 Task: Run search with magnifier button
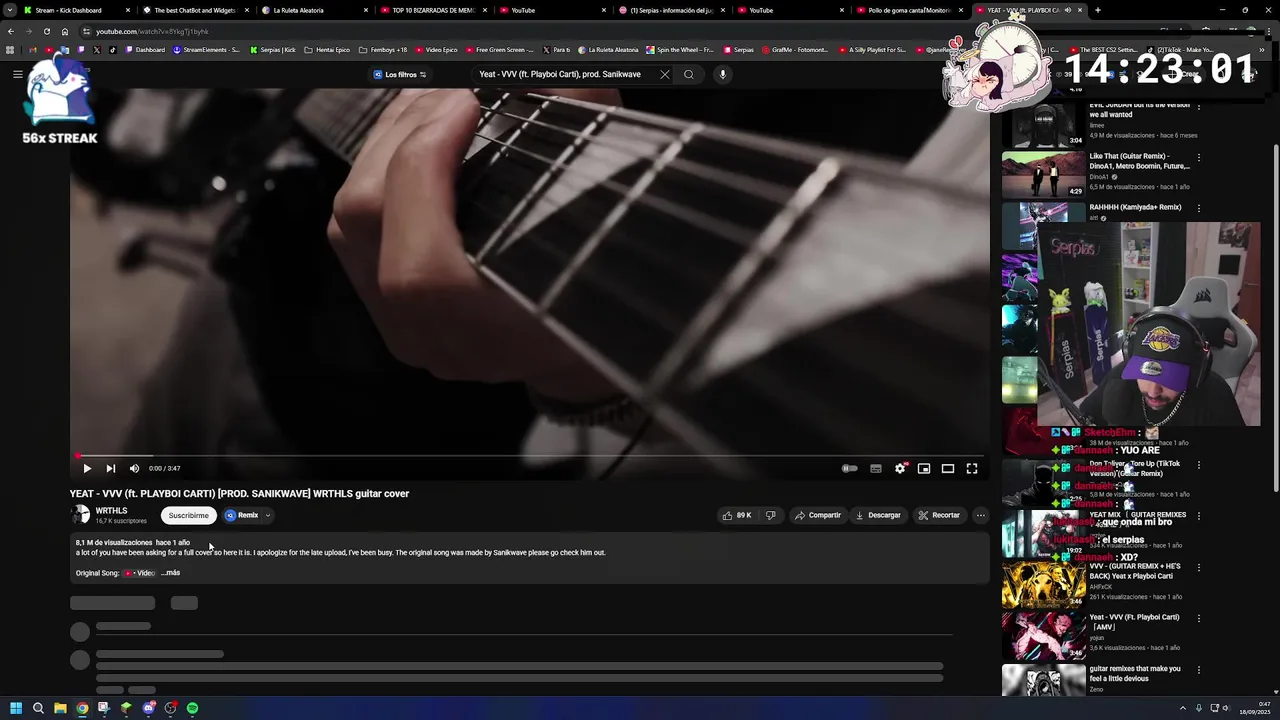(688, 74)
